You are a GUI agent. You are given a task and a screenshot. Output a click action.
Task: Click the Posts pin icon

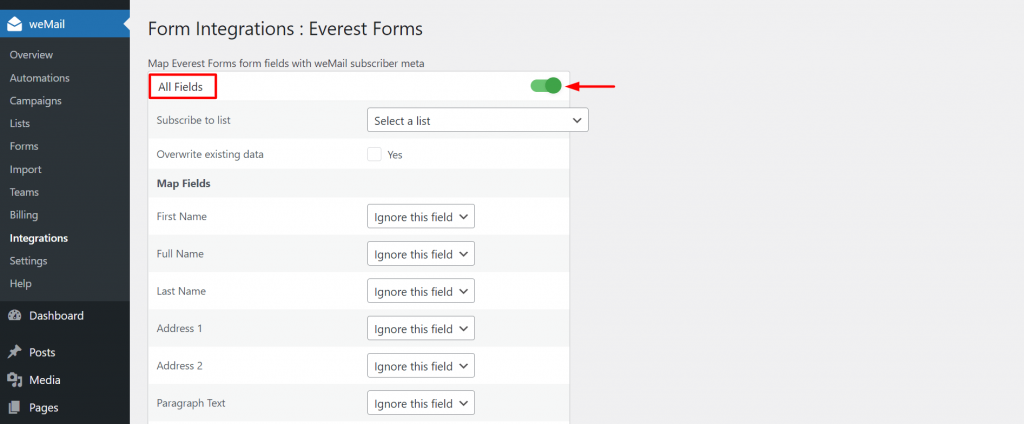(14, 352)
